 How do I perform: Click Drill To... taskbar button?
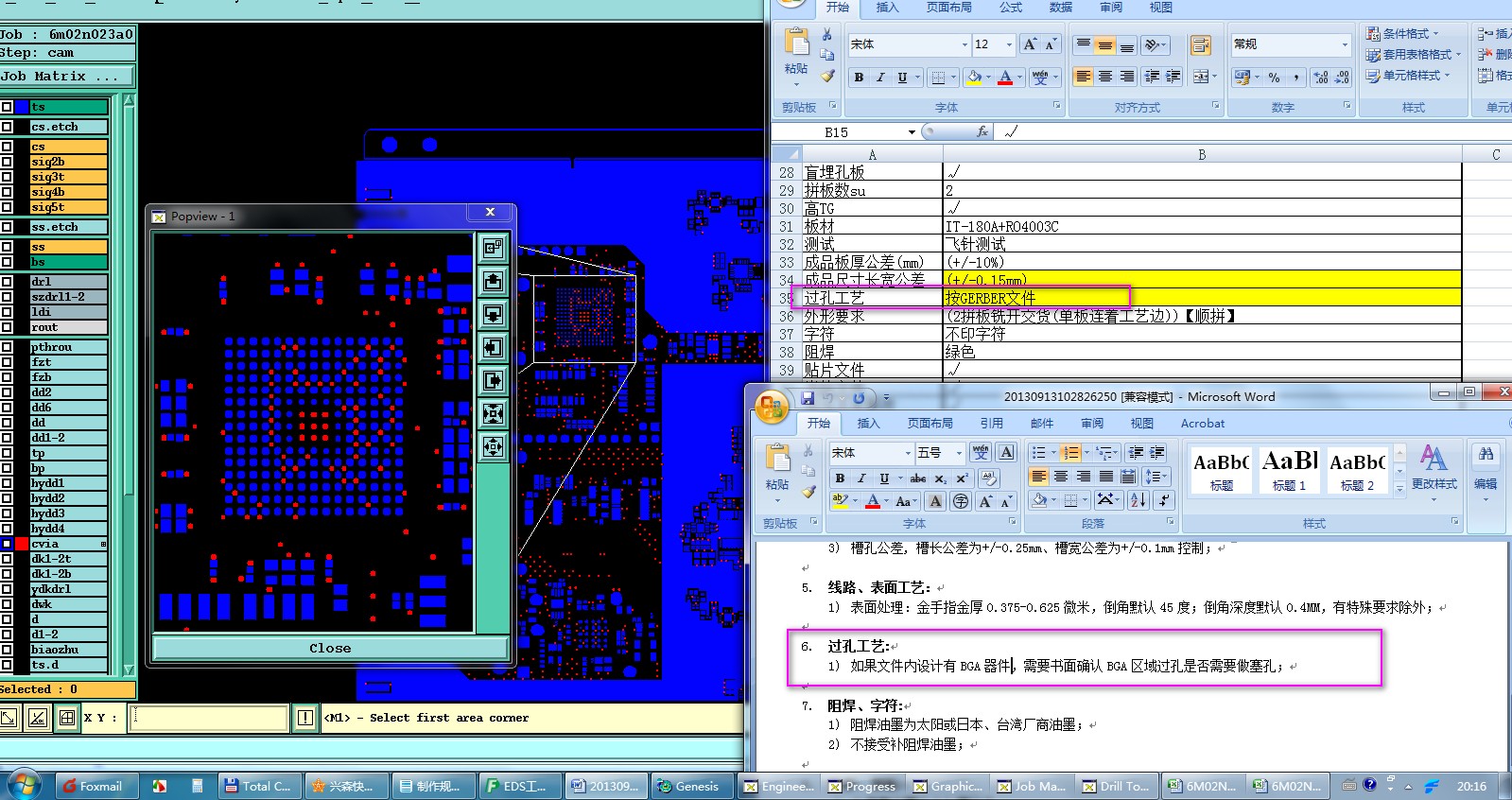1115,786
